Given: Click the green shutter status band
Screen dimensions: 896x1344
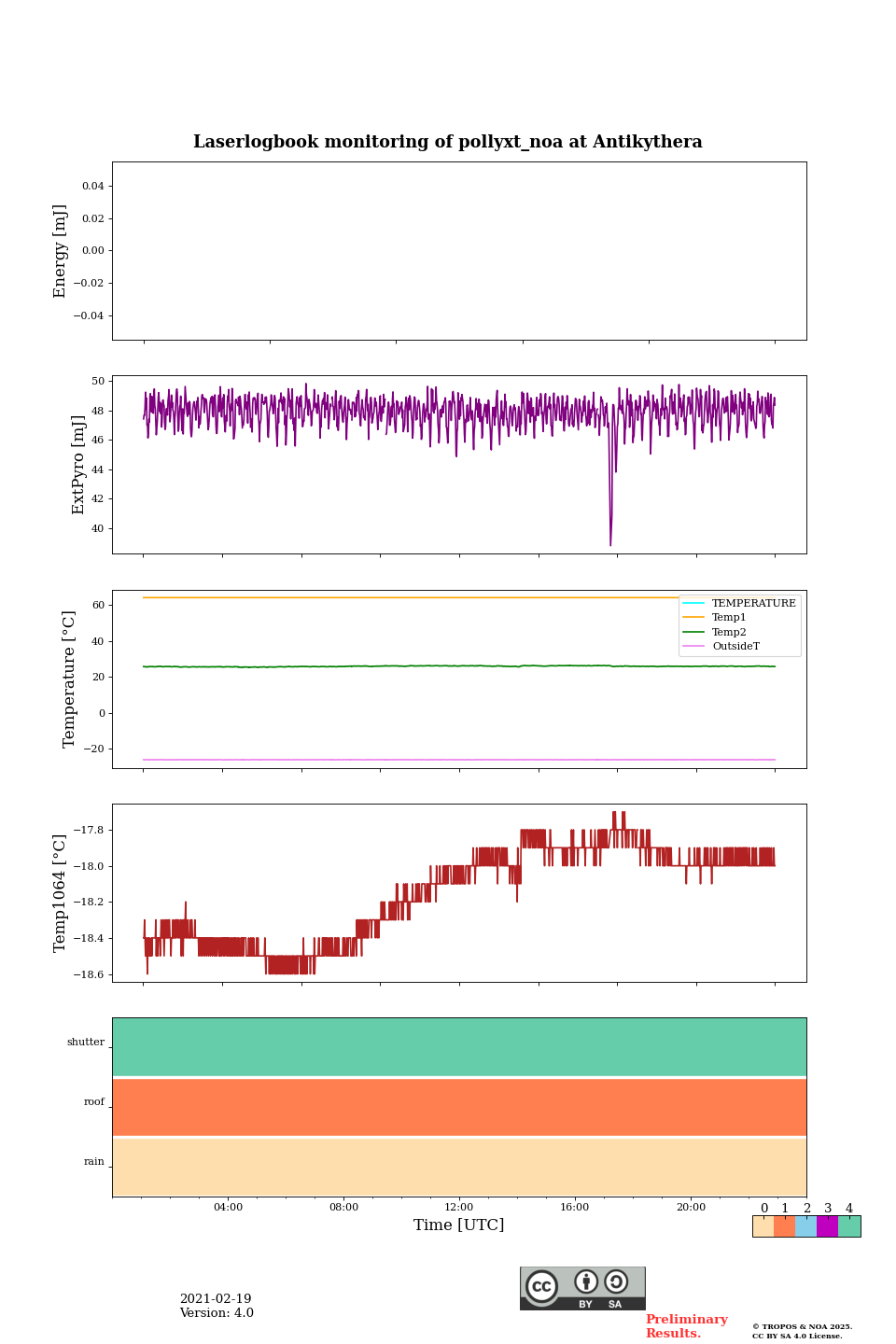Looking at the screenshot, I should tap(459, 1047).
